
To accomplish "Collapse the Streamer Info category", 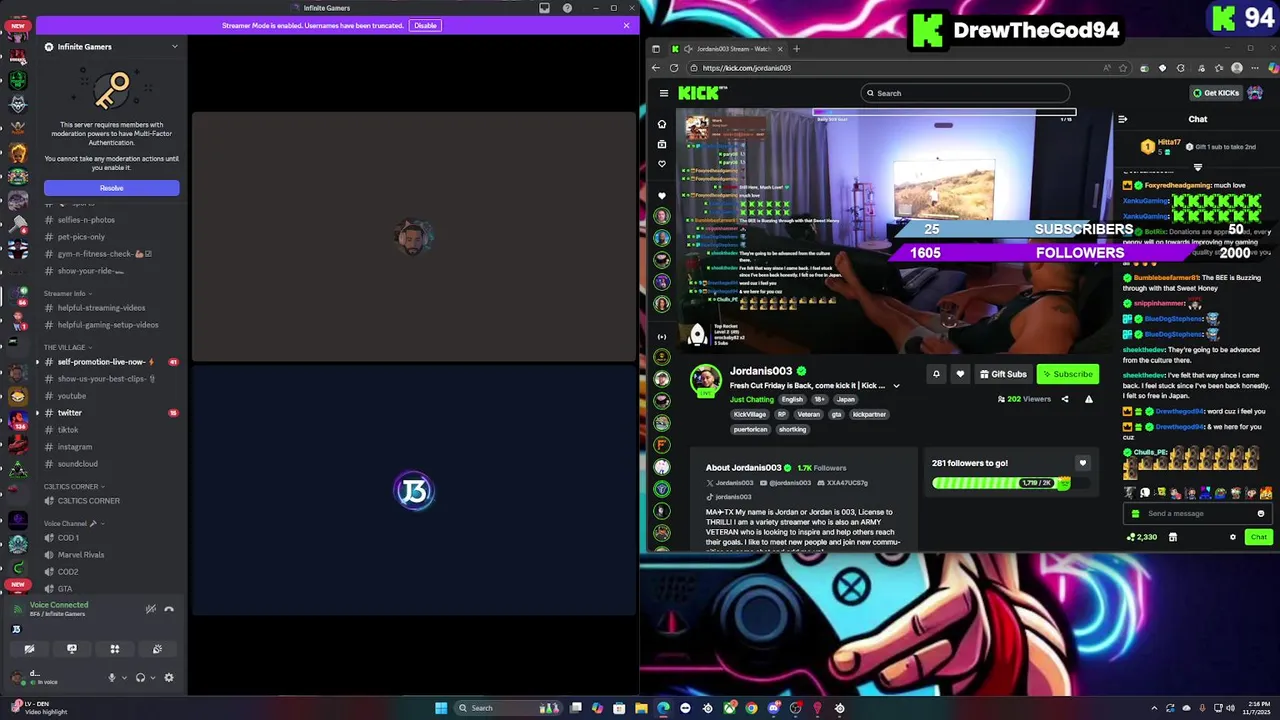I will point(68,294).
